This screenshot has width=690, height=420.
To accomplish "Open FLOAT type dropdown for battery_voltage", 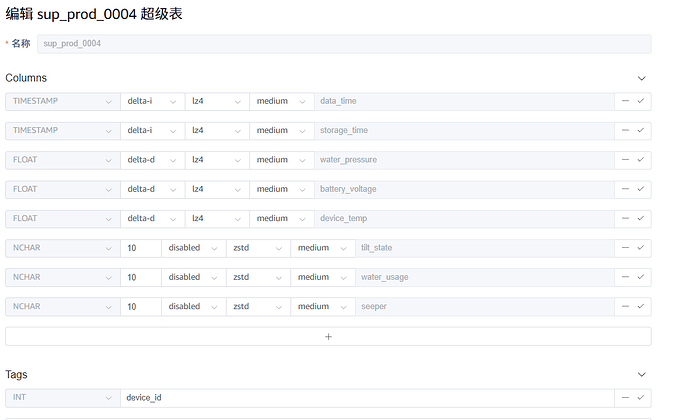I will 62,189.
